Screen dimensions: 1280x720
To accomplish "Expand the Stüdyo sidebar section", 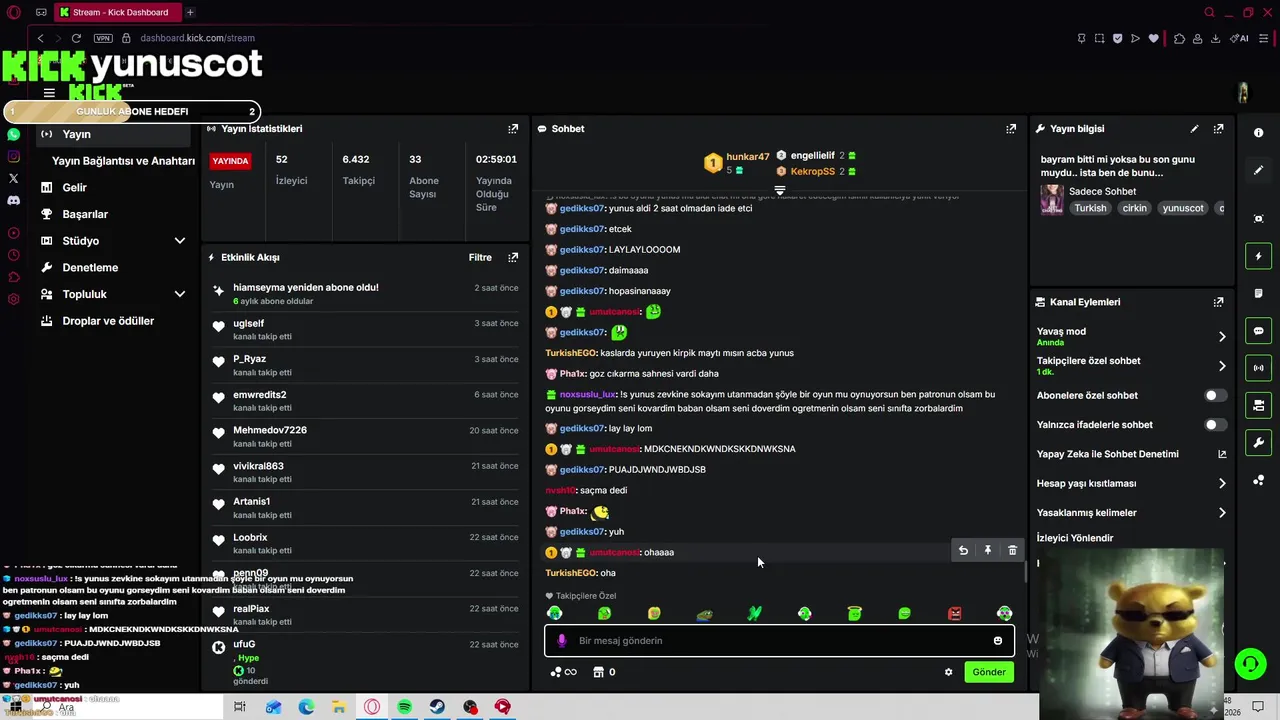I will coord(180,241).
